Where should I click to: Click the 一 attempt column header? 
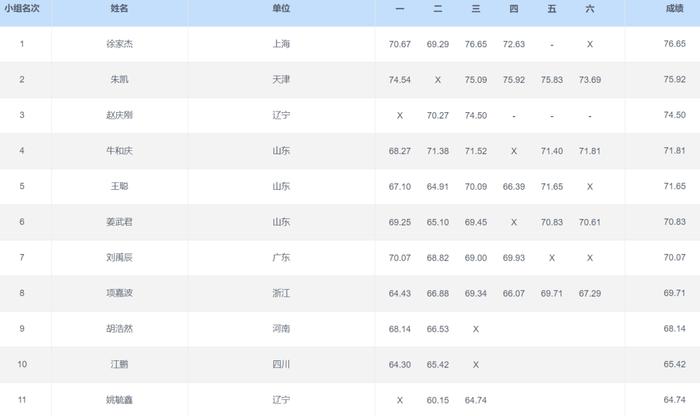pyautogui.click(x=400, y=8)
